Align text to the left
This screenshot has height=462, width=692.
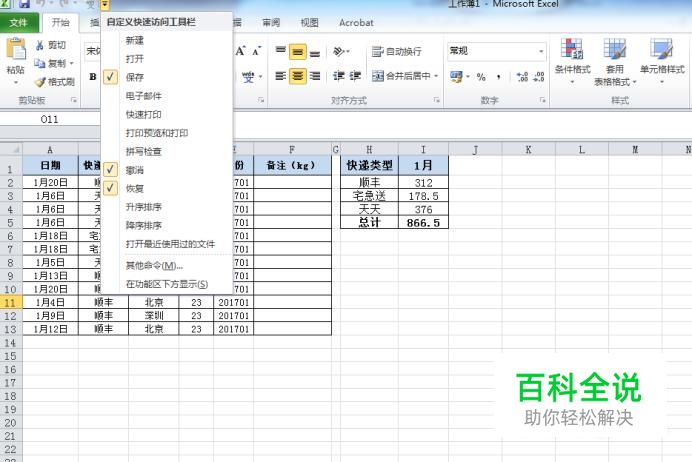tap(281, 76)
